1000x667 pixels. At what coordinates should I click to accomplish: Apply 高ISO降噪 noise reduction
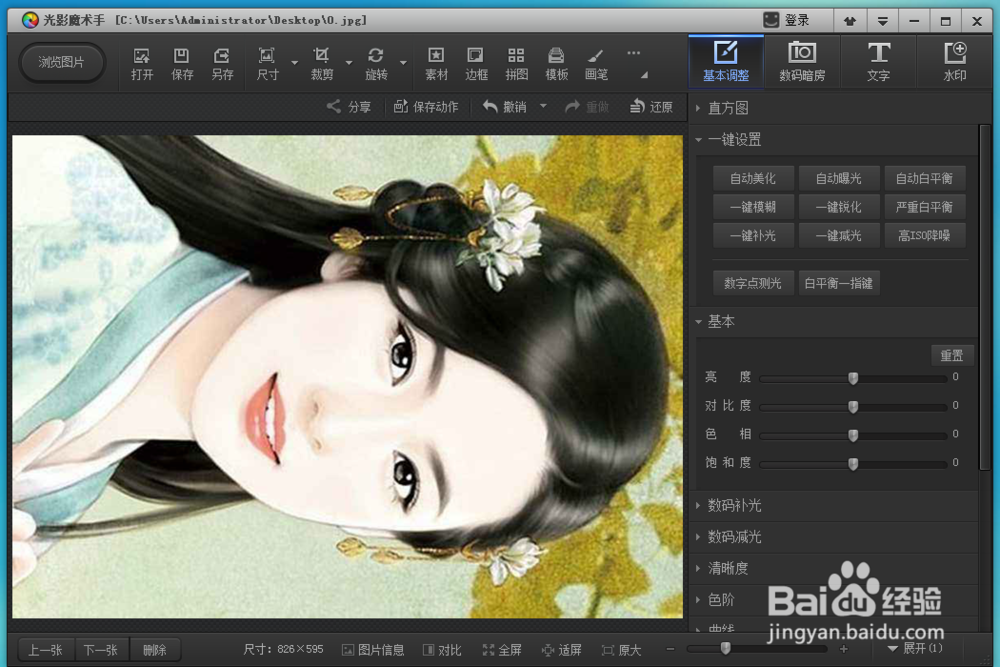click(x=924, y=235)
